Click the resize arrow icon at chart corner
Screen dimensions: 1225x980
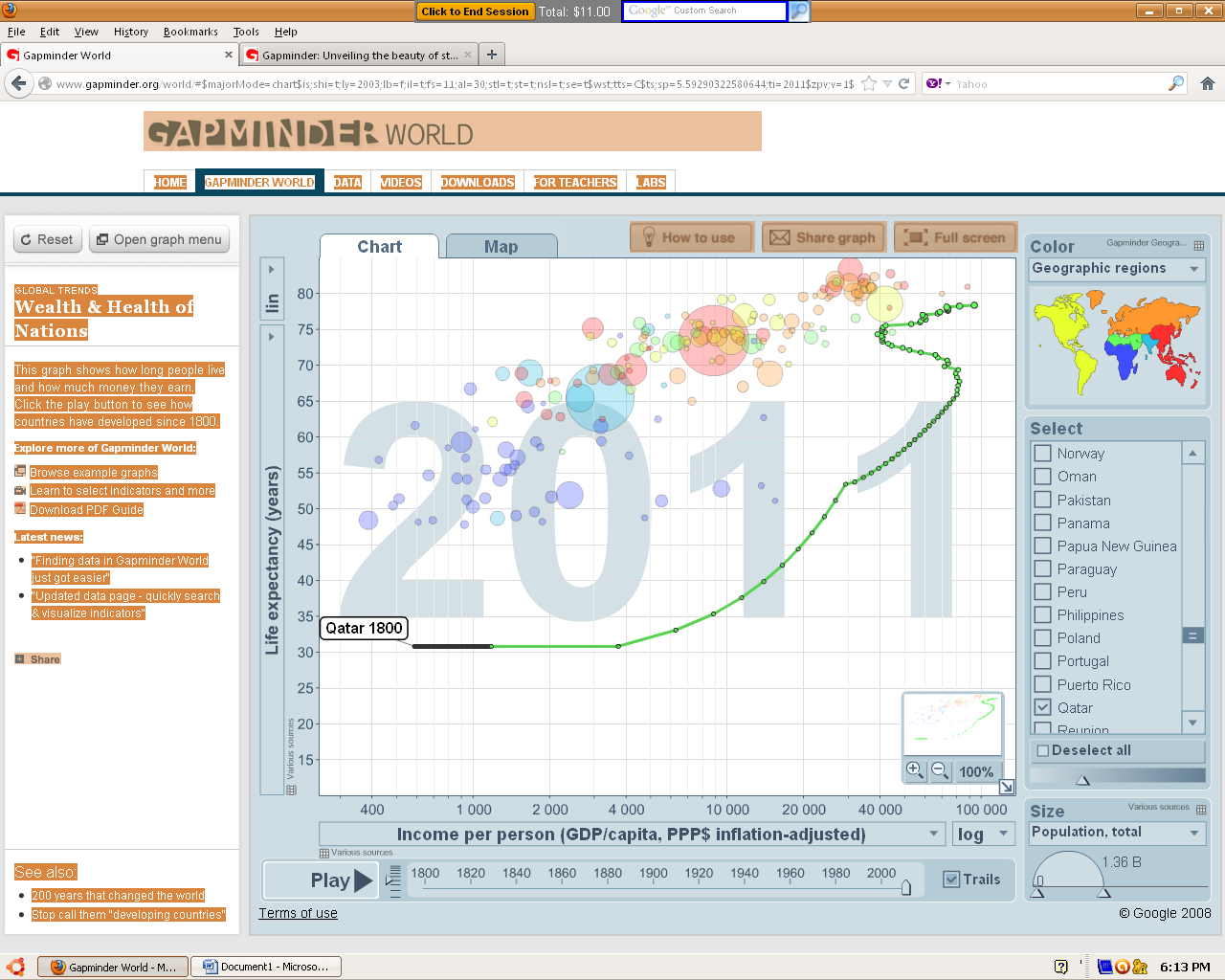1007,787
